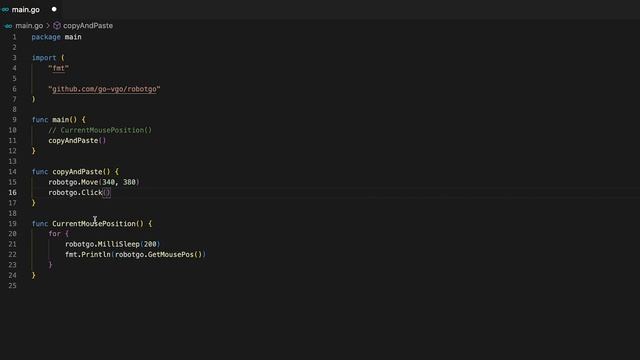Click the "for {" statement
This screenshot has height=360, width=640.
click(x=59, y=234)
